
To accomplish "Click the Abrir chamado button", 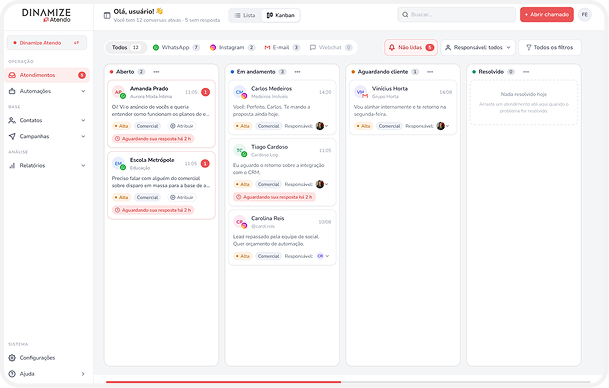I will [x=547, y=15].
